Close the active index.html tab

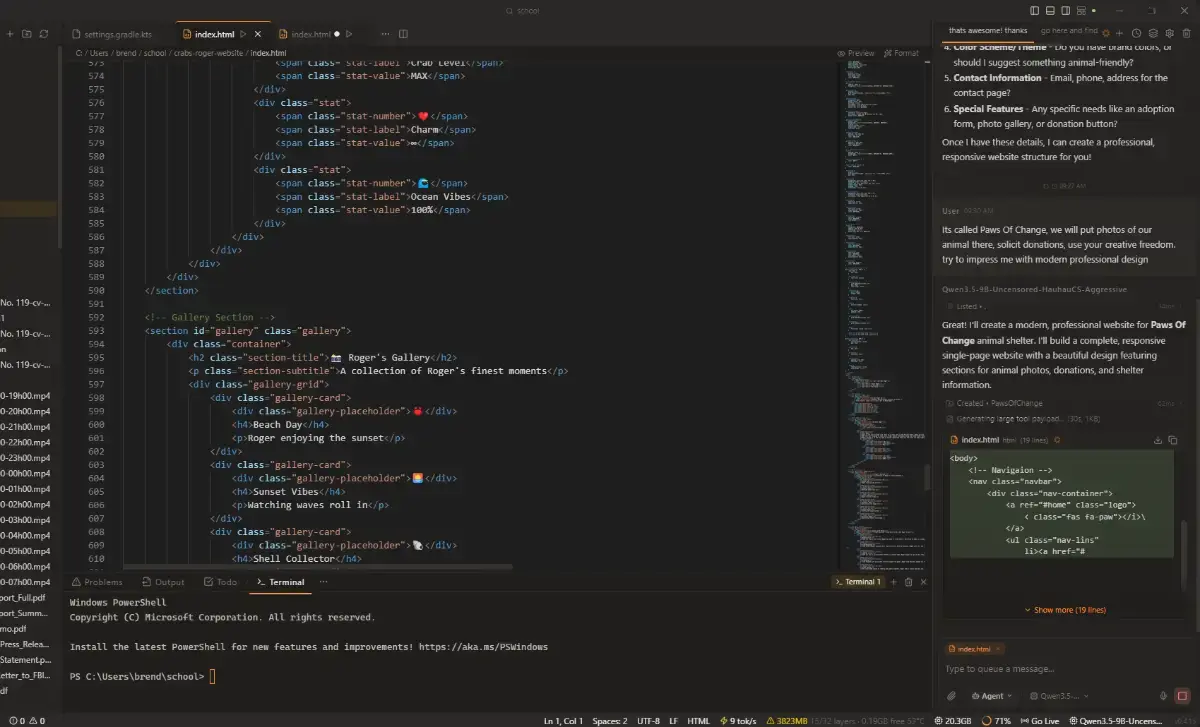(258, 34)
